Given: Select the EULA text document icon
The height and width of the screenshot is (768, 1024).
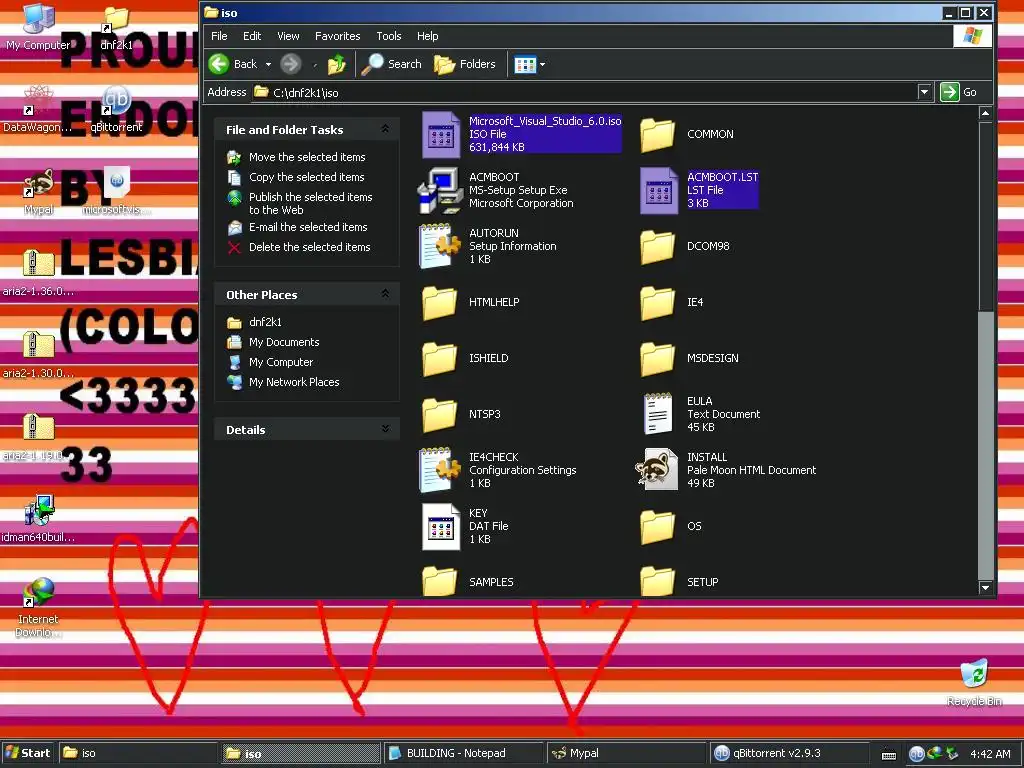Looking at the screenshot, I should [658, 414].
